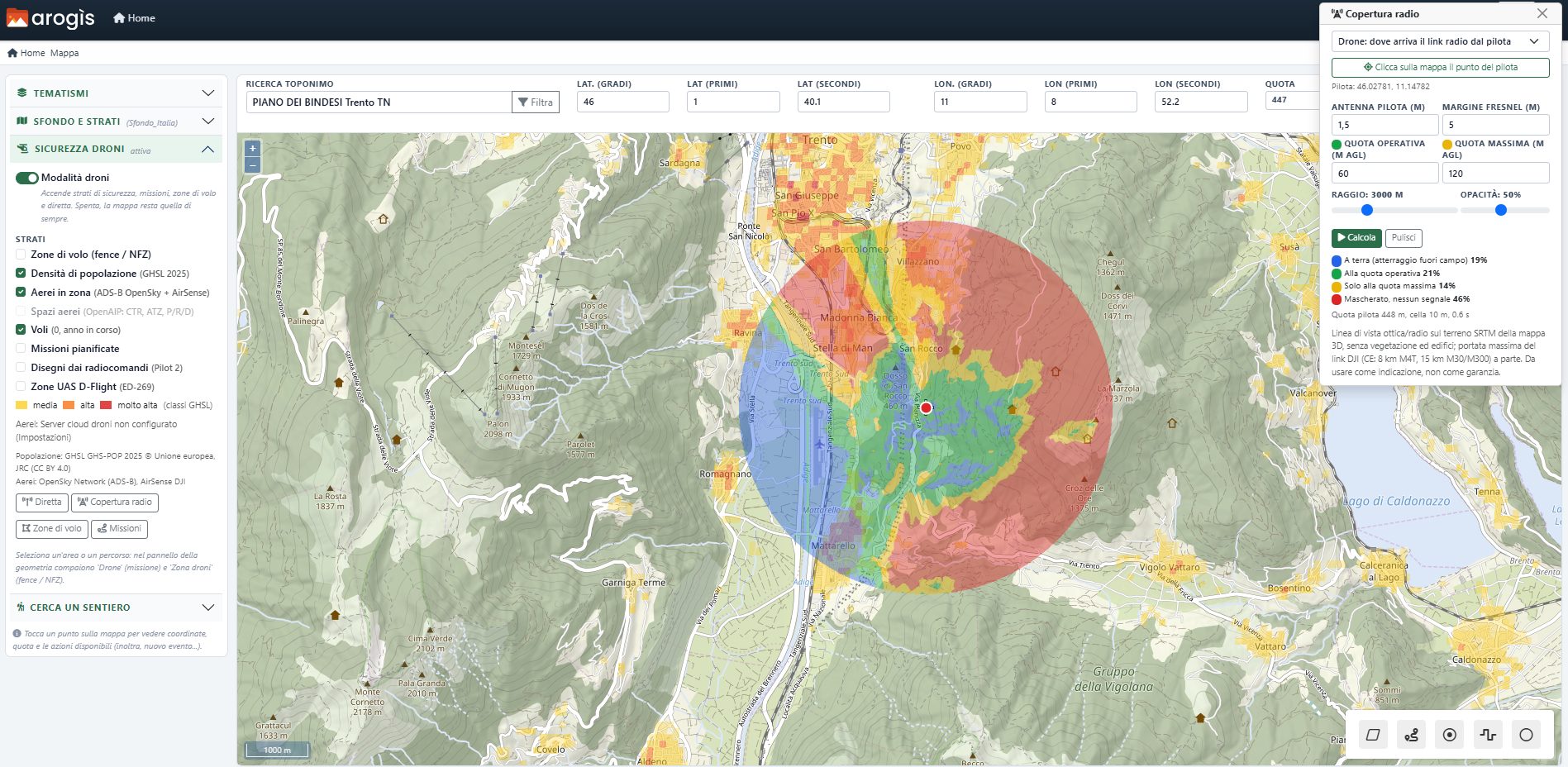Open the Diretta live button
Viewport: 1568px width, 767px height.
pyautogui.click(x=42, y=503)
